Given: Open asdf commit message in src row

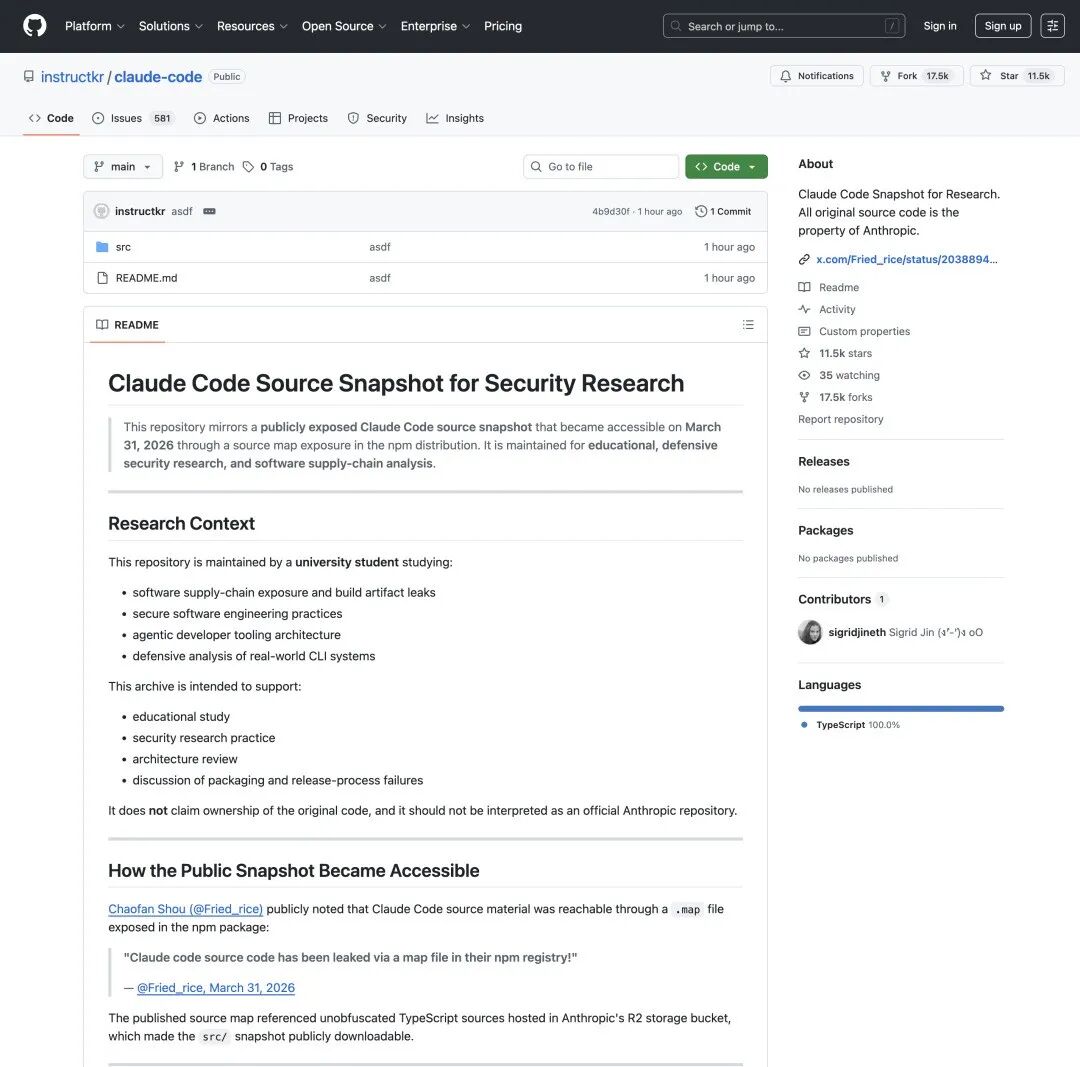Looking at the screenshot, I should tap(380, 247).
